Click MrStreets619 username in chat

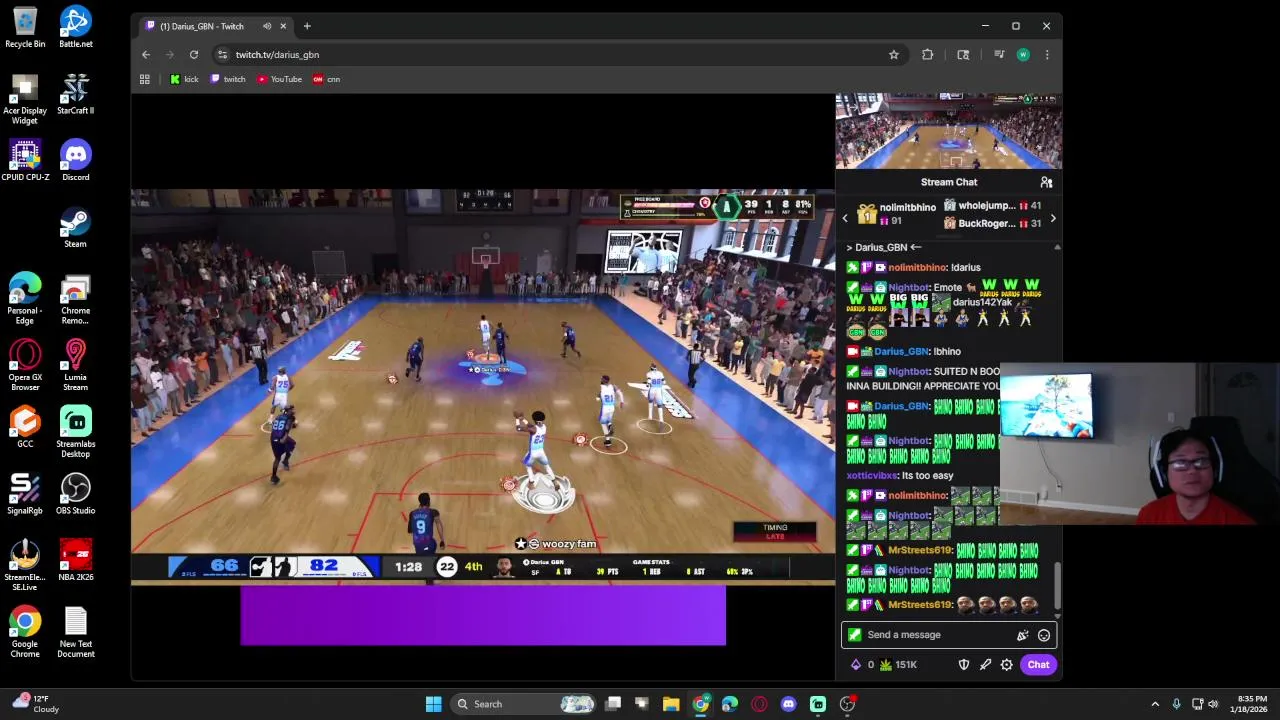click(x=917, y=550)
